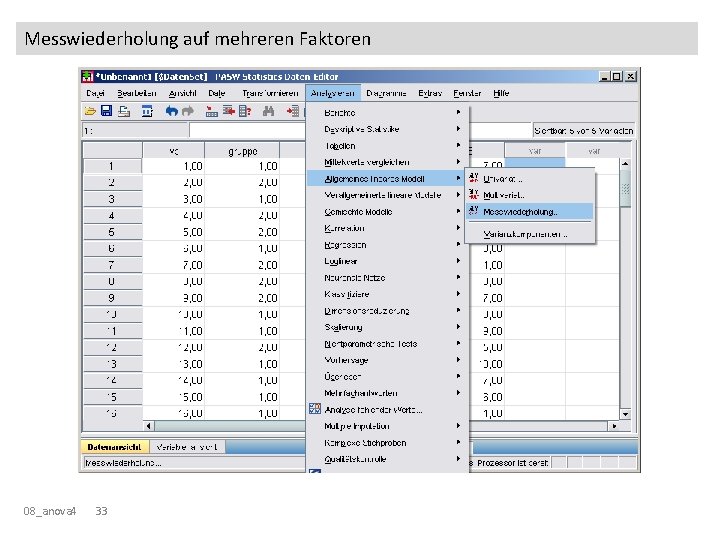Image resolution: width=720 pixels, height=540 pixels.
Task: Select row header number 7
Action: point(112,265)
